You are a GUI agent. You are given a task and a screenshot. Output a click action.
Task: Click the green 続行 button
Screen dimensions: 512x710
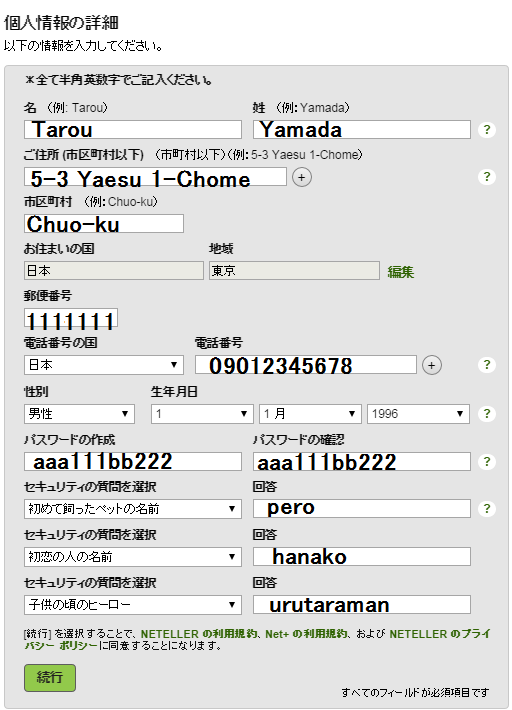50,677
